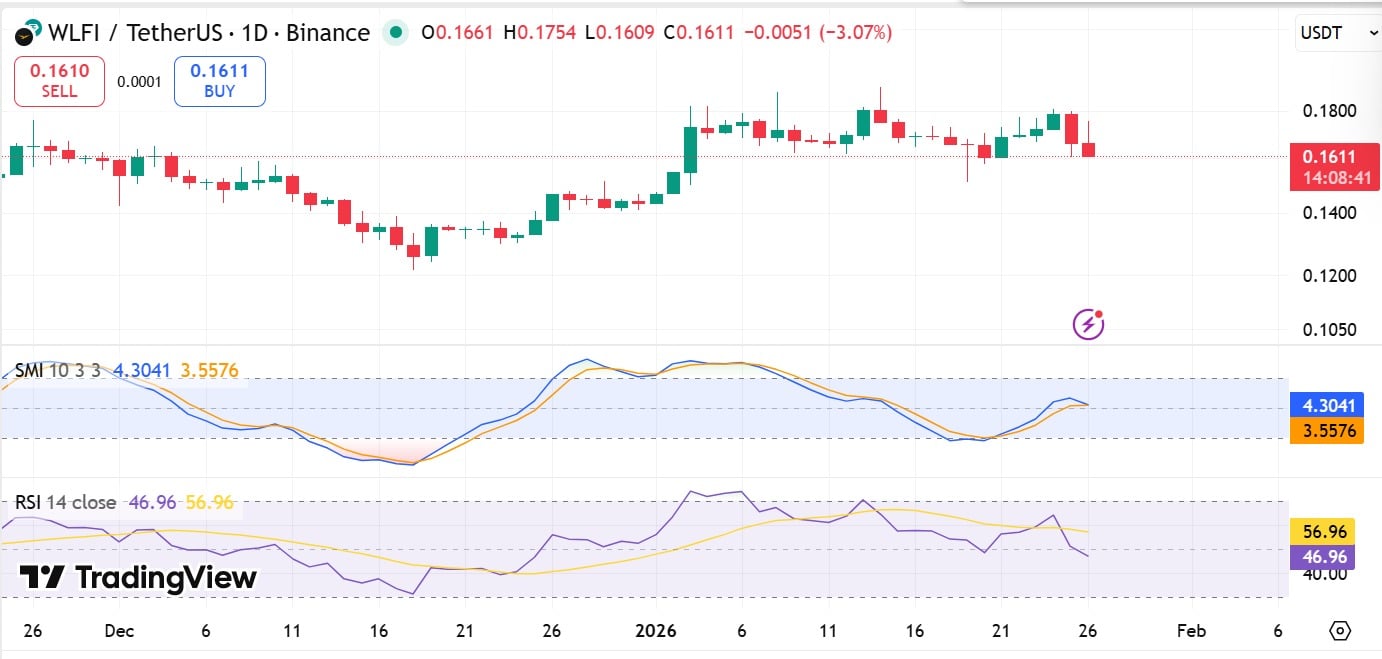The width and height of the screenshot is (1382, 659).
Task: Open the USDT currency dropdown
Action: click(x=1338, y=33)
